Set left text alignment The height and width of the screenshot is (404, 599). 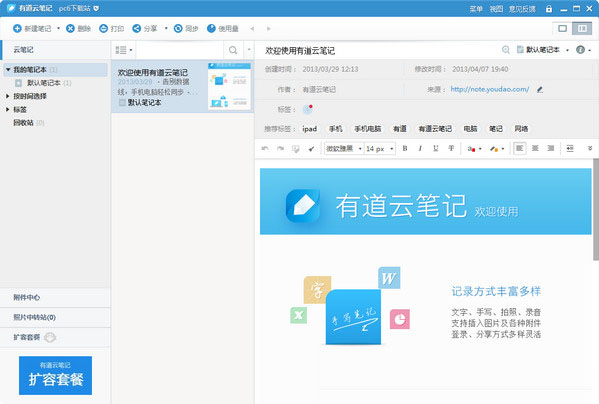[520, 148]
